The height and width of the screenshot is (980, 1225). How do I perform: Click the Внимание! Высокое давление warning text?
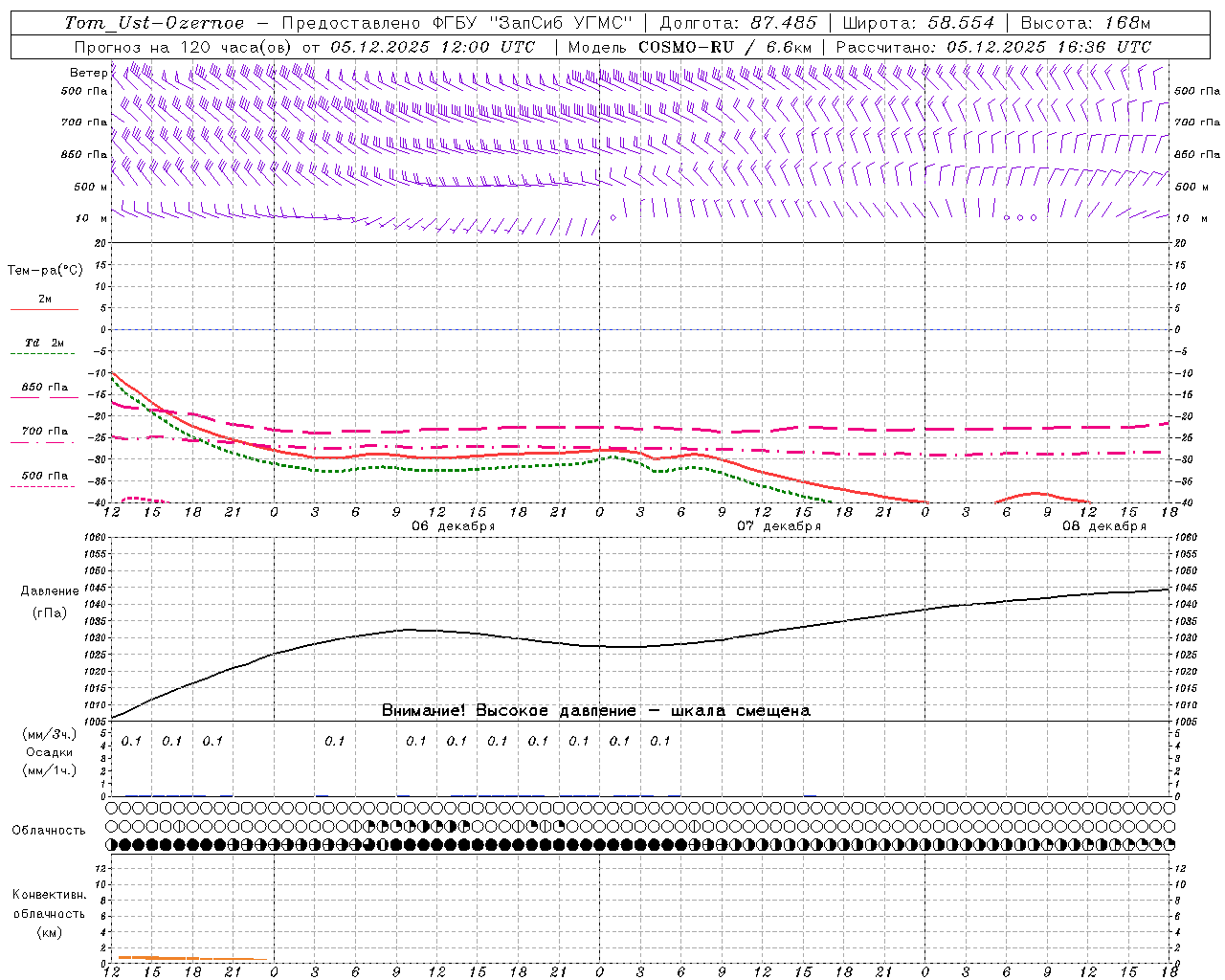(596, 711)
